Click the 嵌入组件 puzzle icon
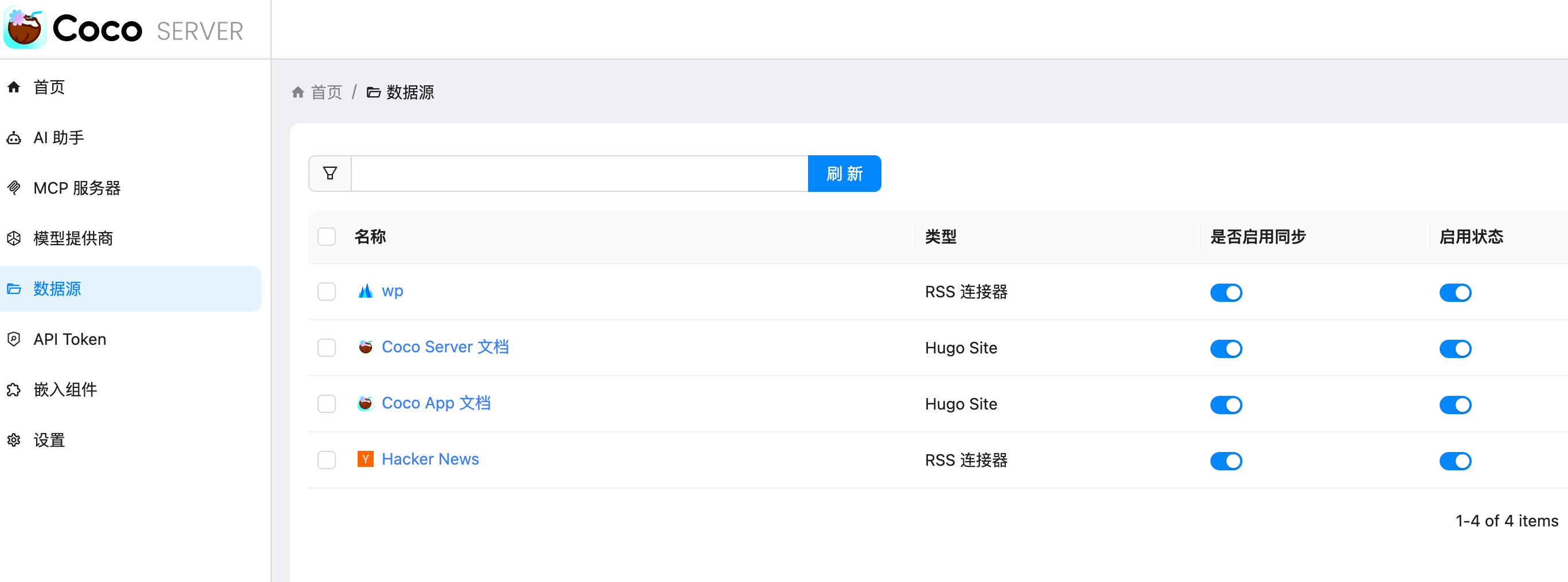 14,390
